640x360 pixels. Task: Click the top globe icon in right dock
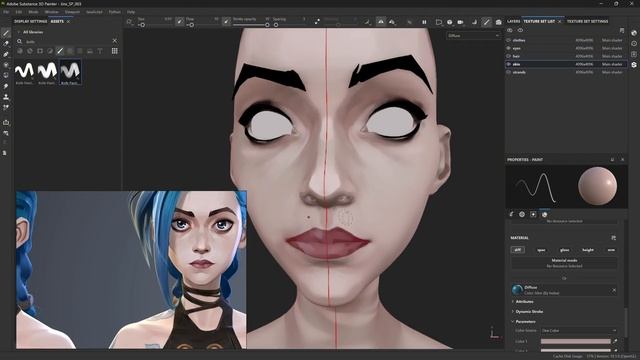[x=634, y=33]
